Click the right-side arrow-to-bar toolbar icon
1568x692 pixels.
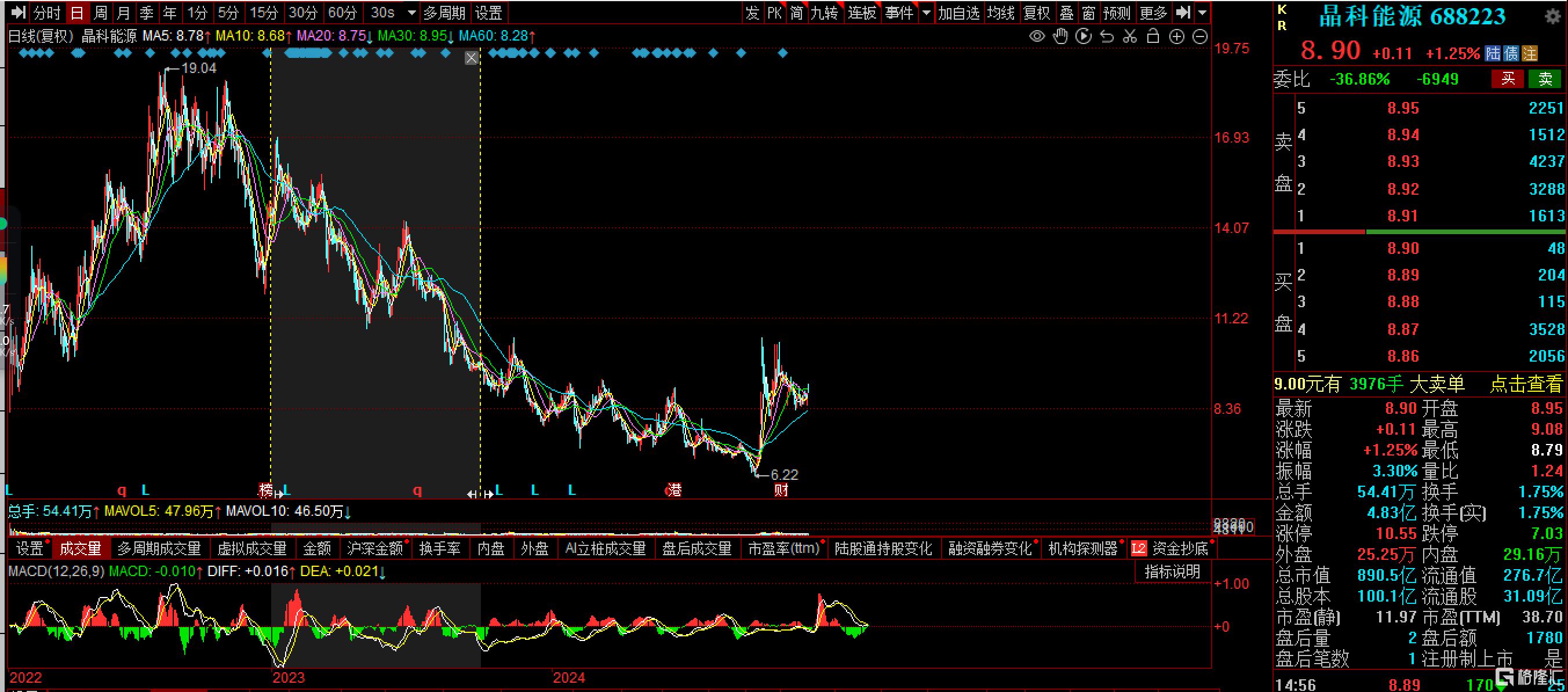(x=1183, y=12)
